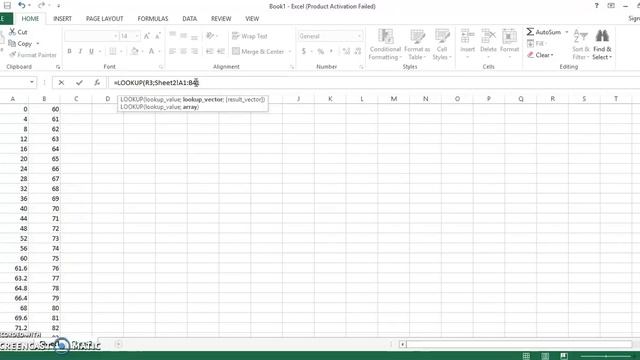Image resolution: width=640 pixels, height=360 pixels.
Task: Open the font size dropdown
Action: coord(137,36)
